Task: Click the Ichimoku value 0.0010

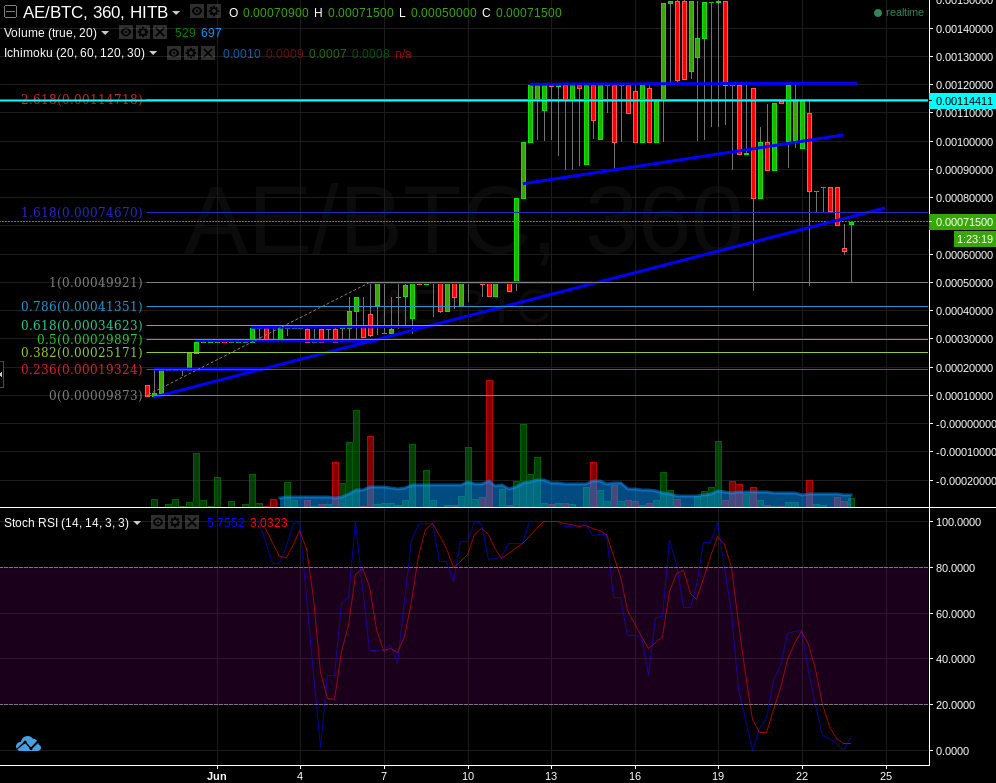Action: pos(241,54)
